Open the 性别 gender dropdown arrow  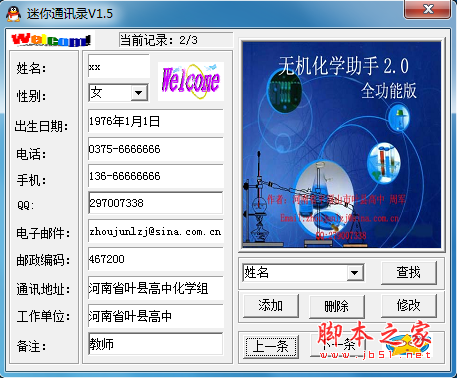click(139, 92)
